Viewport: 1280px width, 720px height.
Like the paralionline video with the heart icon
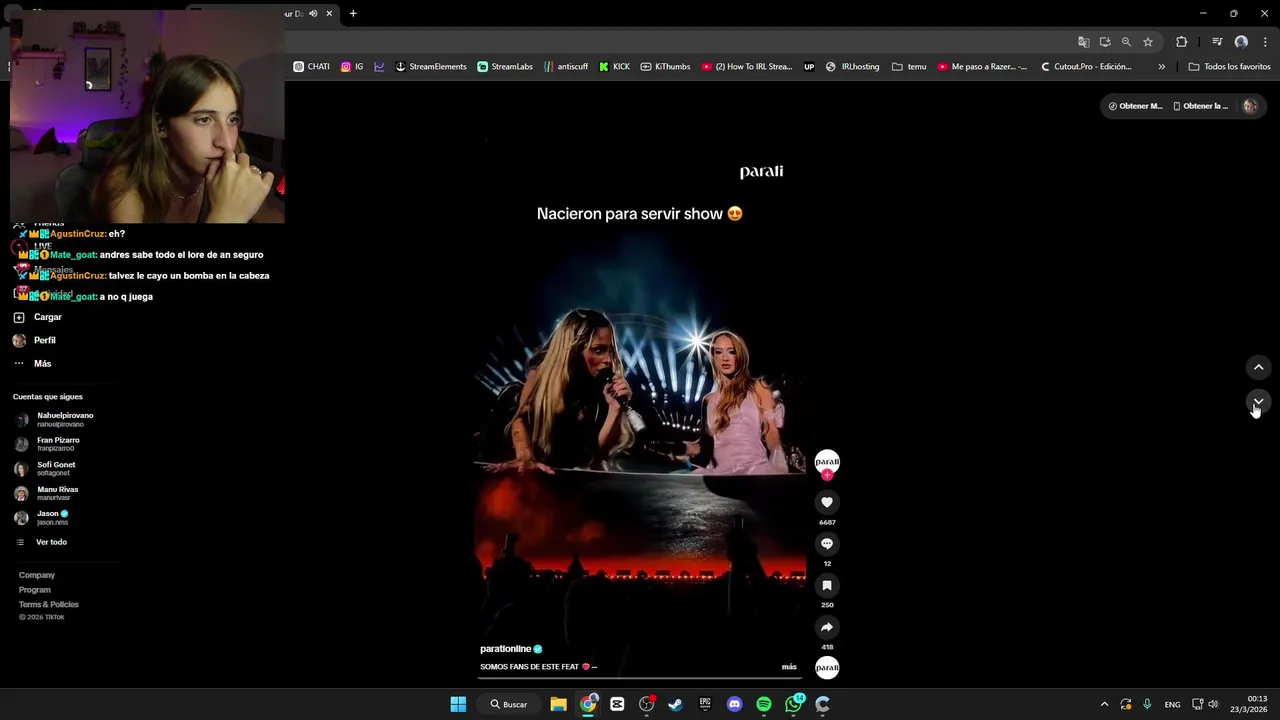pos(827,502)
